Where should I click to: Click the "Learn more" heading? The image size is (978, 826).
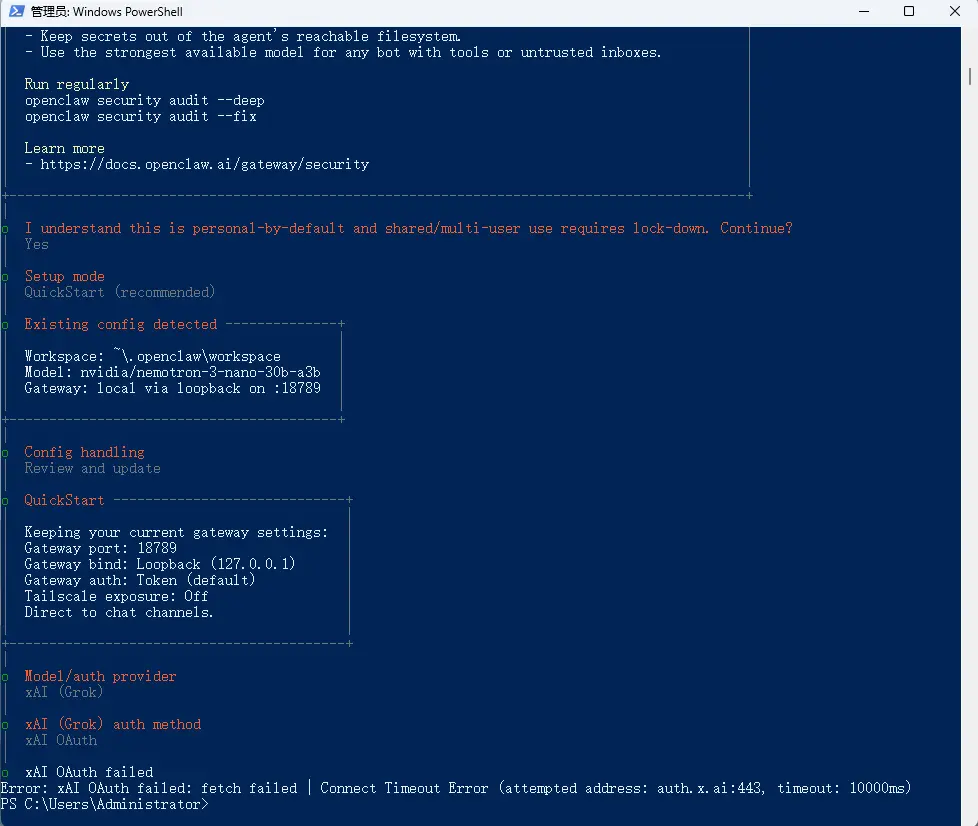tap(64, 148)
